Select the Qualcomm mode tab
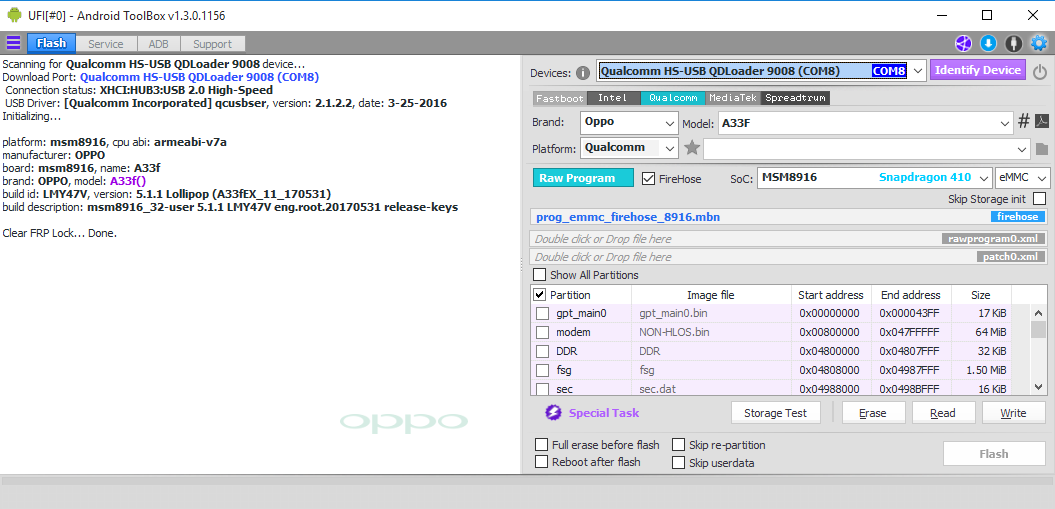Image resolution: width=1055 pixels, height=509 pixels. tap(673, 98)
